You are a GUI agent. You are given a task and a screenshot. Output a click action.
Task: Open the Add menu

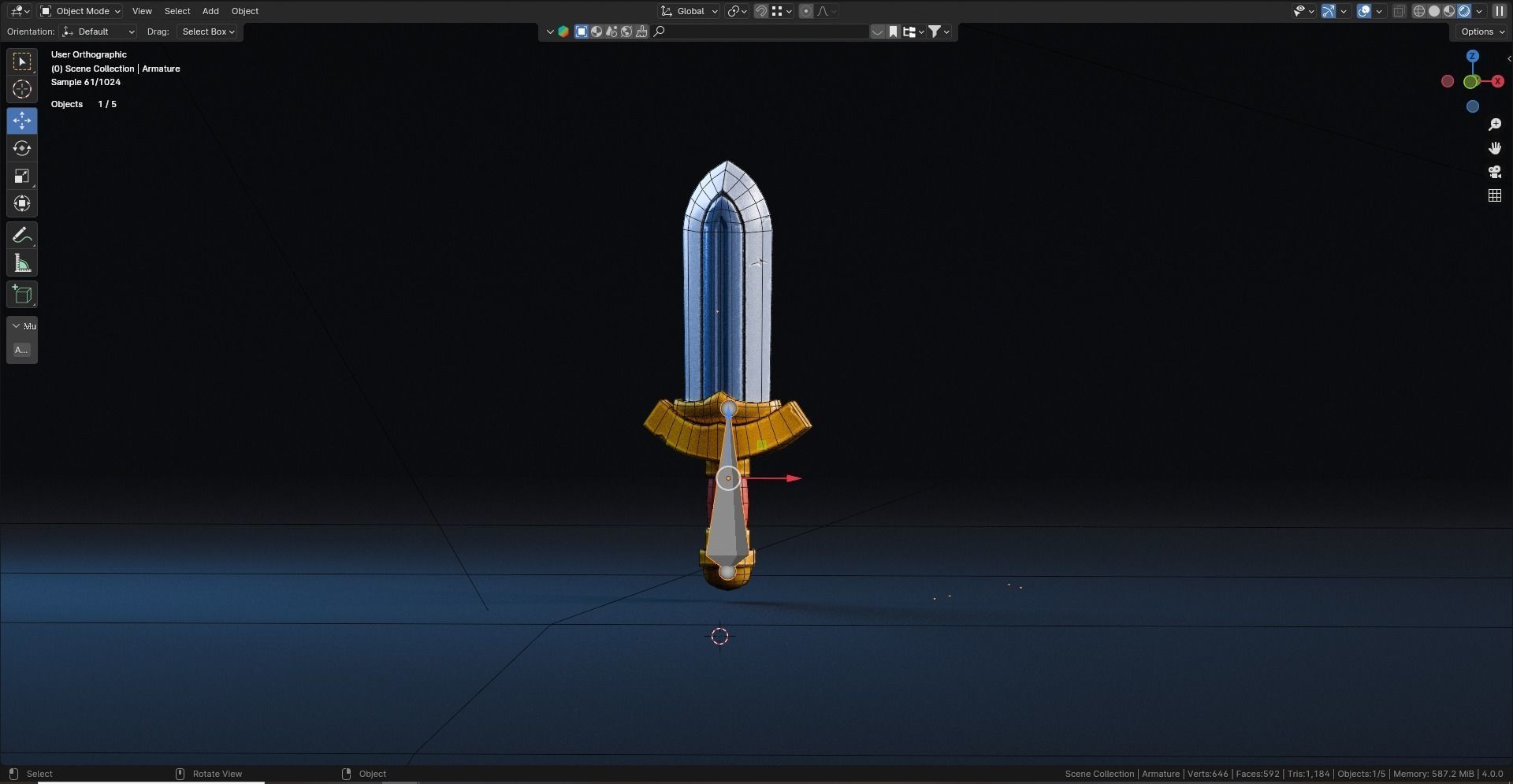click(210, 11)
